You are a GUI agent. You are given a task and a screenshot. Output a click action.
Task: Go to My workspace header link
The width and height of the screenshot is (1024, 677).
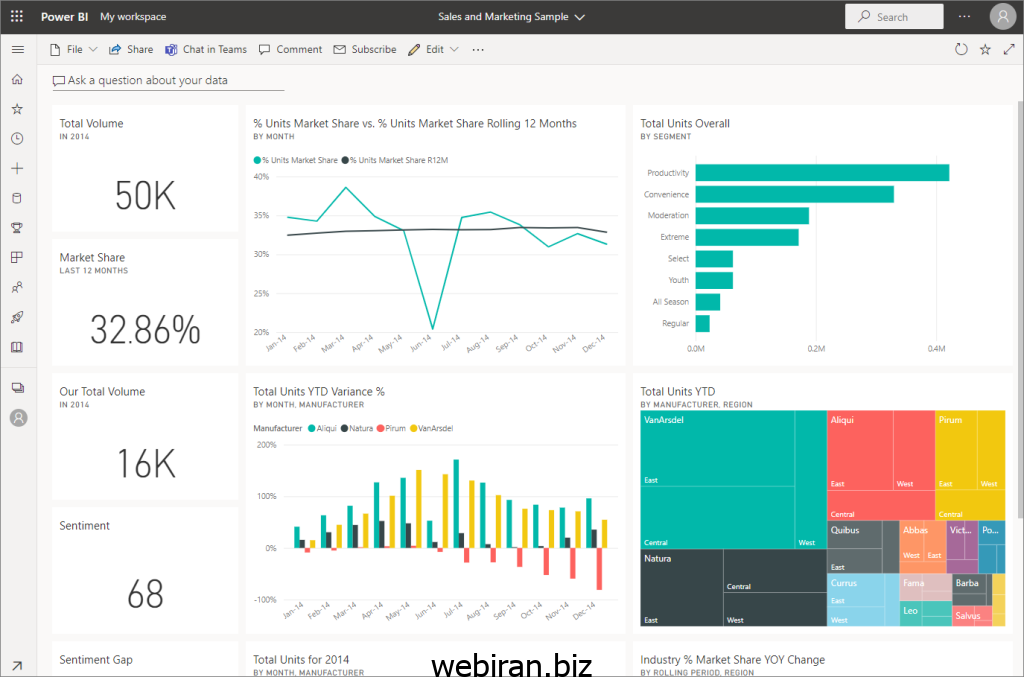tap(133, 17)
